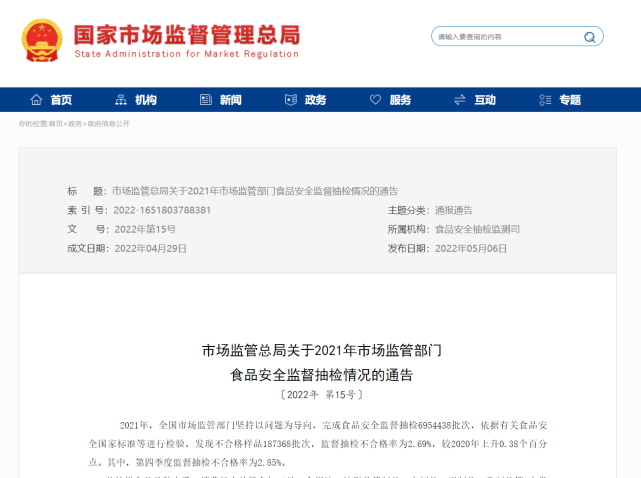Click the 国家市场监督管理总局 site title

pos(186,32)
